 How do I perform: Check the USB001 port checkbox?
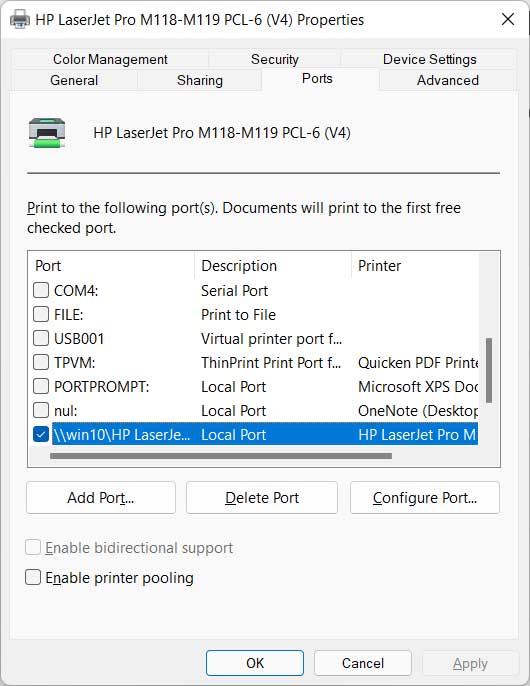pyautogui.click(x=41, y=338)
